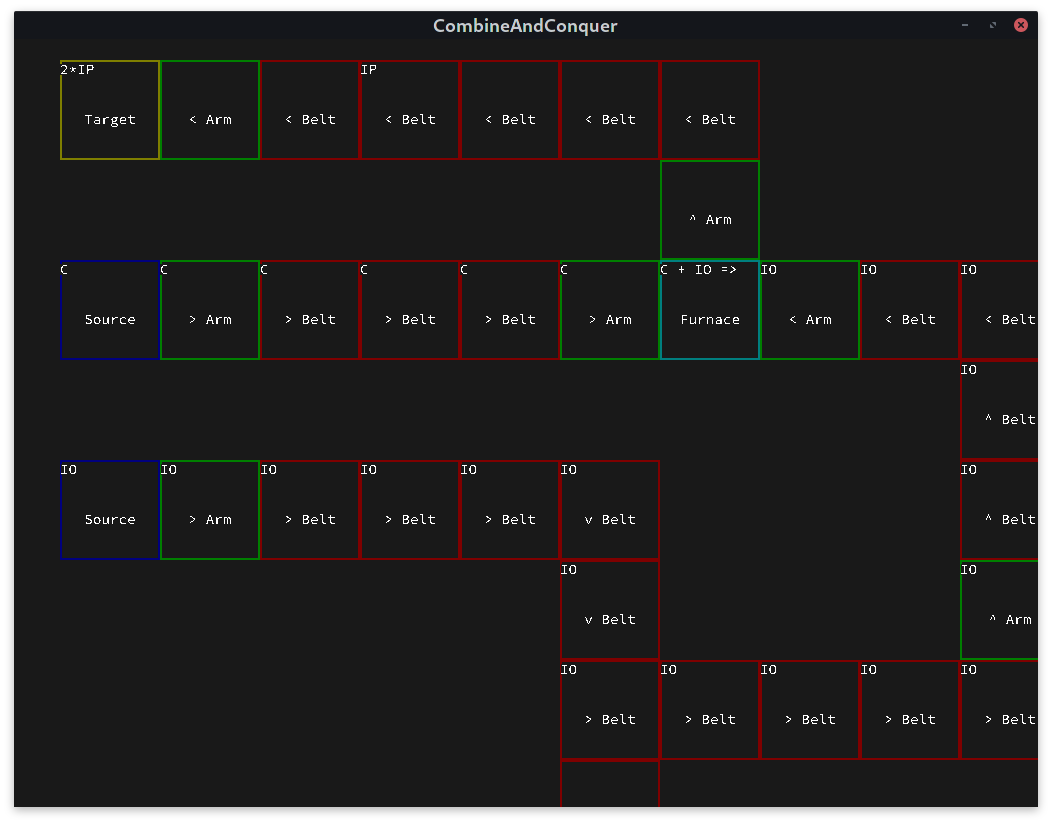Screen dimensions: 1052x824
Task: Select the lower v Belt tile
Action: click(610, 610)
